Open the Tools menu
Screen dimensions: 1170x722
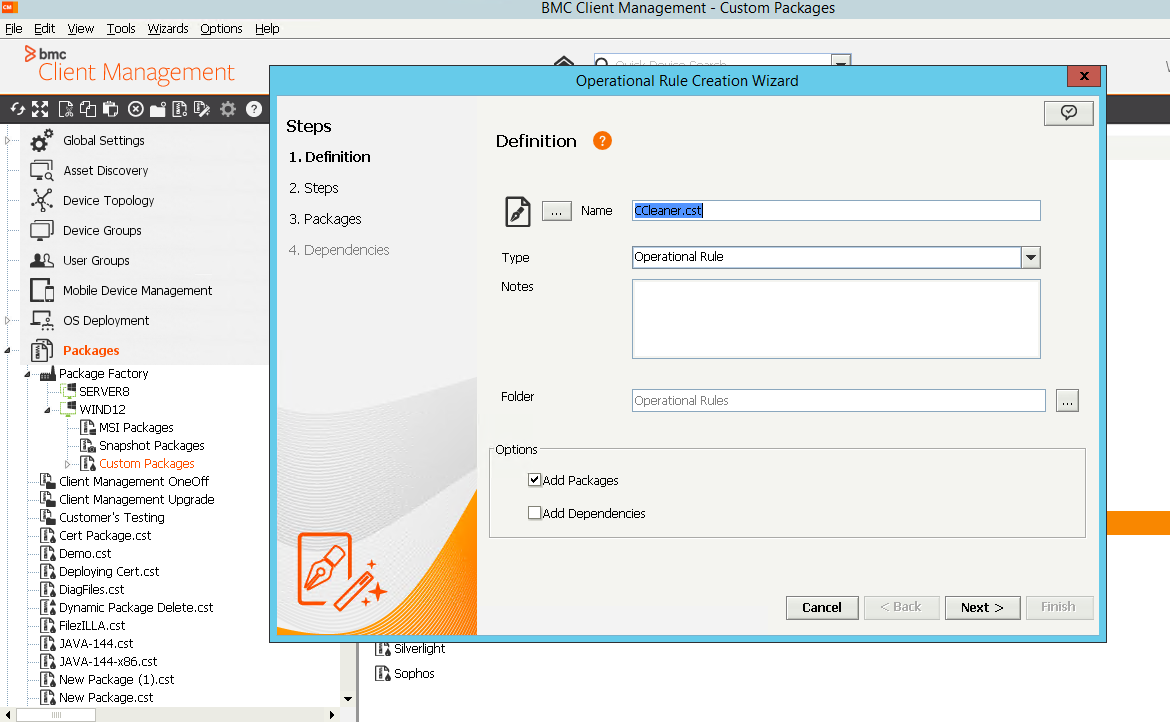121,28
